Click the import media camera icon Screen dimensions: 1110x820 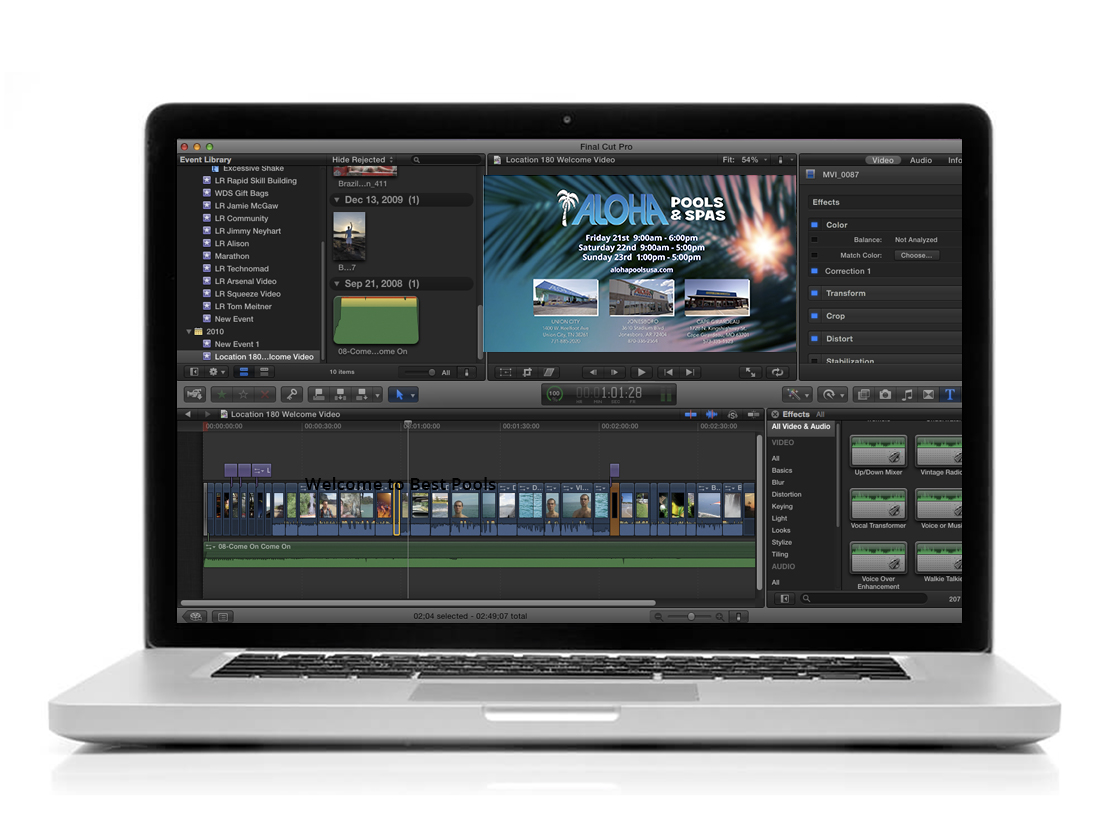pos(195,394)
